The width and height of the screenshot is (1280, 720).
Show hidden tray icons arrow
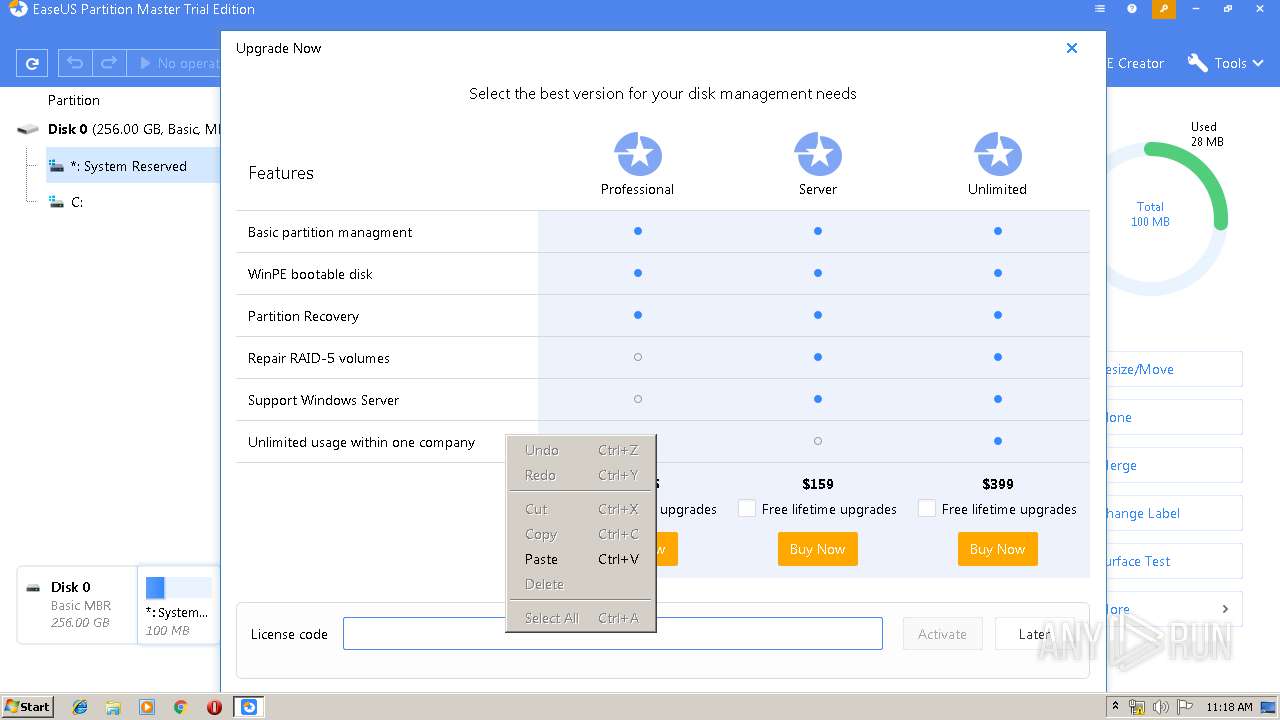click(1116, 707)
